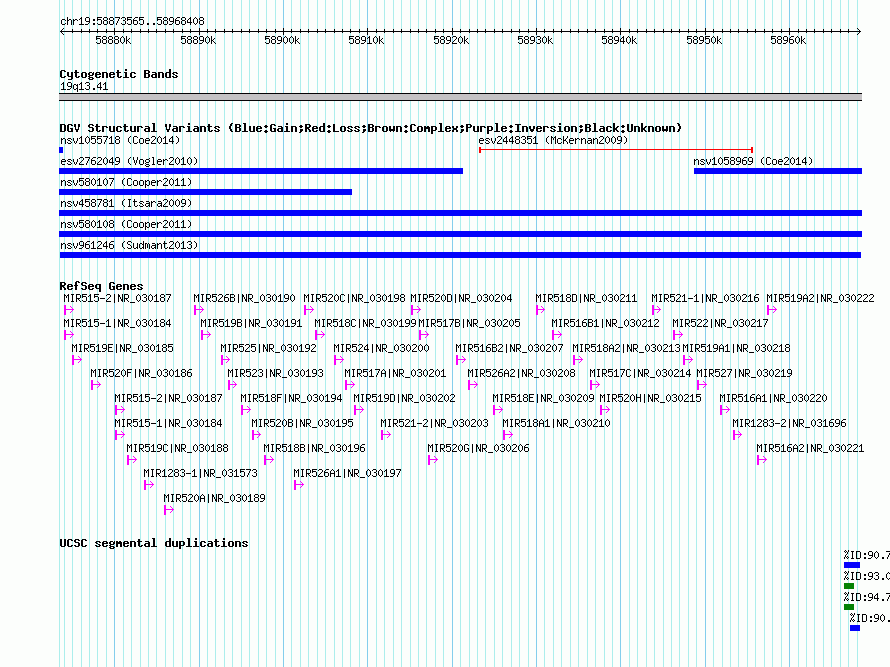This screenshot has height=667, width=890.
Task: Click the esv2448351 (McKernan2009) label
Action: 553,140
